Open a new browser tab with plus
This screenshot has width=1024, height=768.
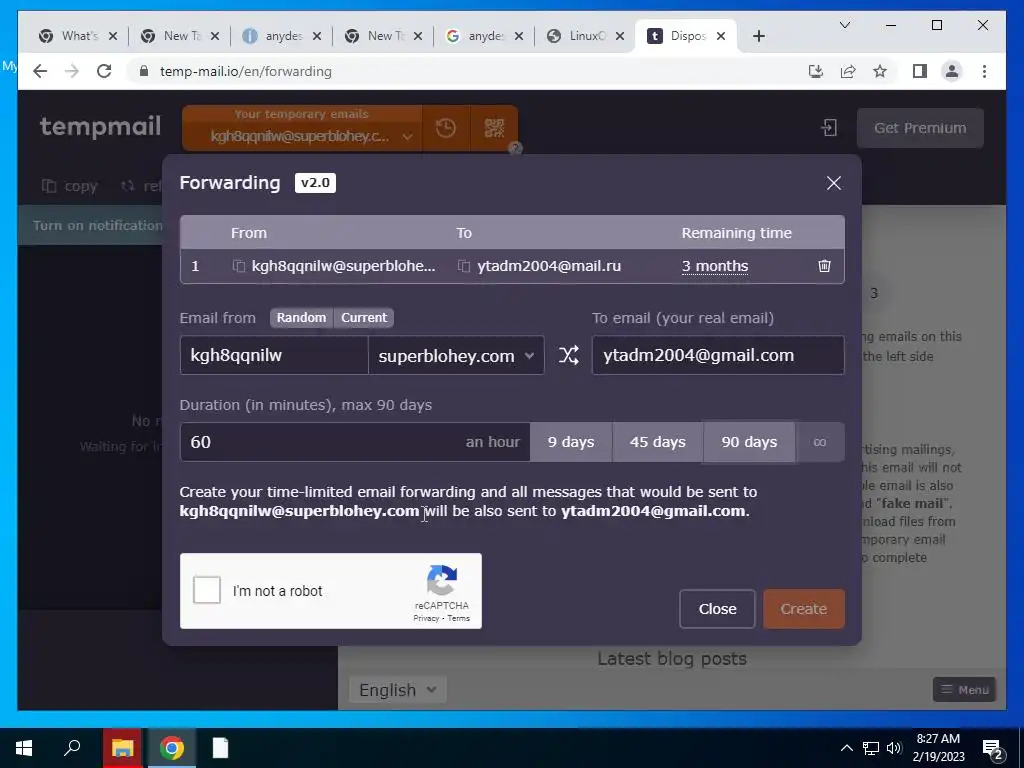[x=758, y=36]
